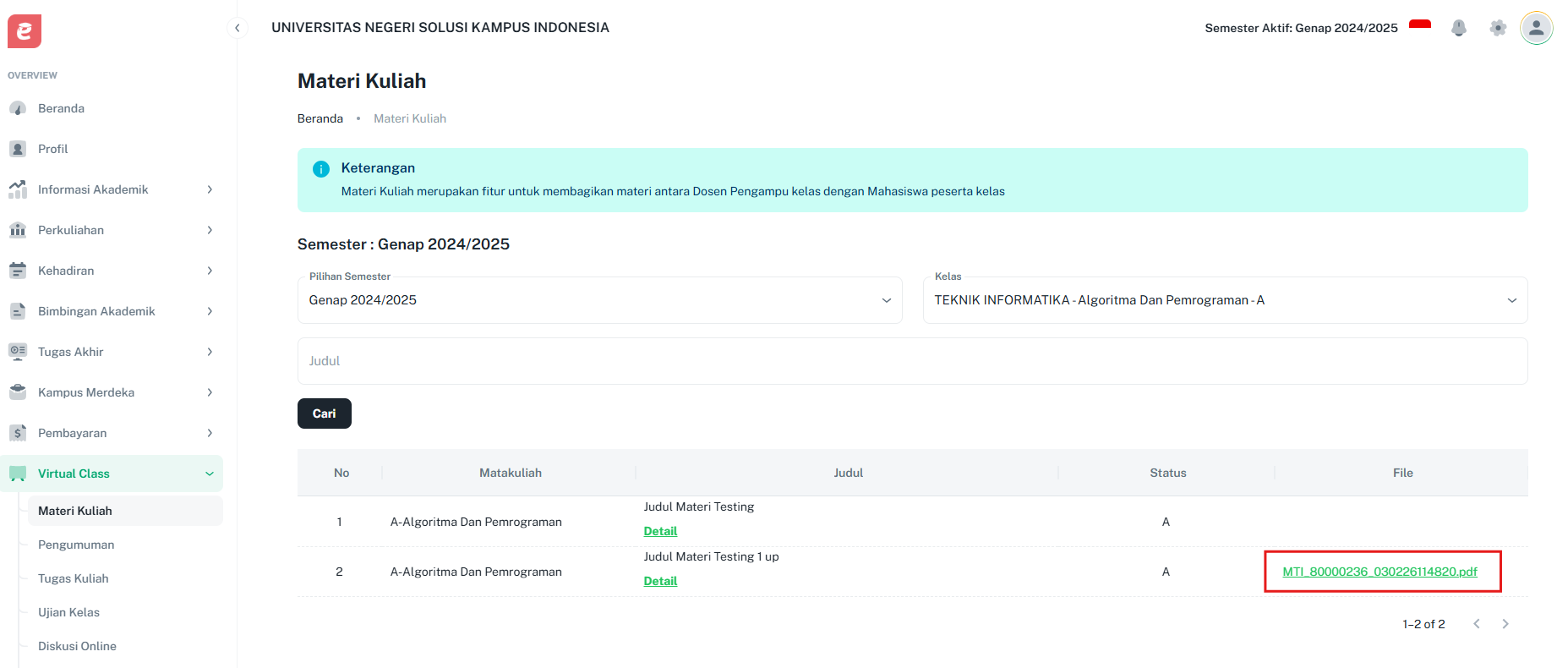
Task: Click 'A-Algoritma Dan Pemrograman' in row 1
Action: (476, 522)
